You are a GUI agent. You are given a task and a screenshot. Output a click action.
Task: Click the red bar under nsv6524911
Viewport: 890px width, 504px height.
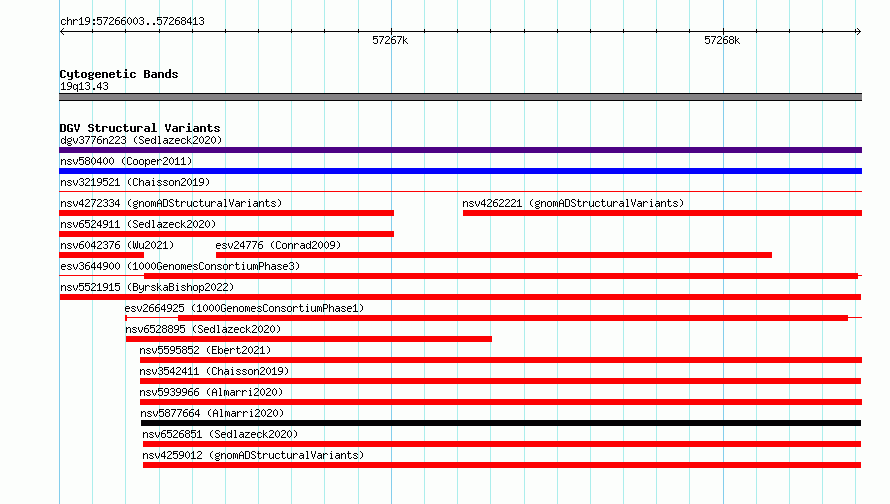226,234
